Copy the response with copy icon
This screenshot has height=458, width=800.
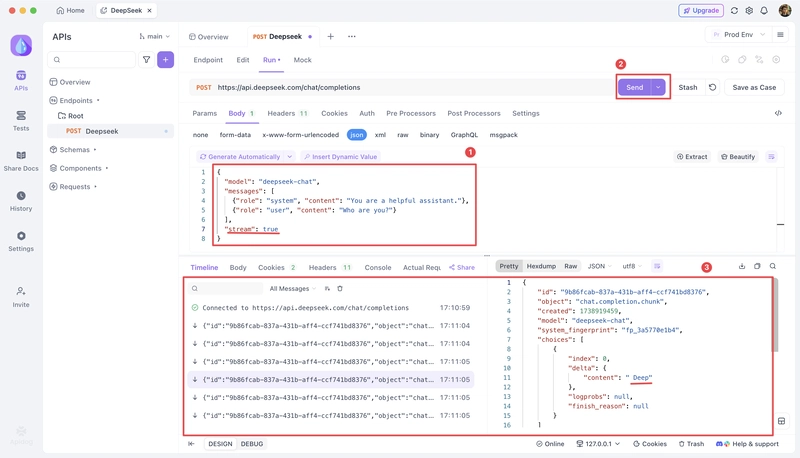[x=757, y=266]
